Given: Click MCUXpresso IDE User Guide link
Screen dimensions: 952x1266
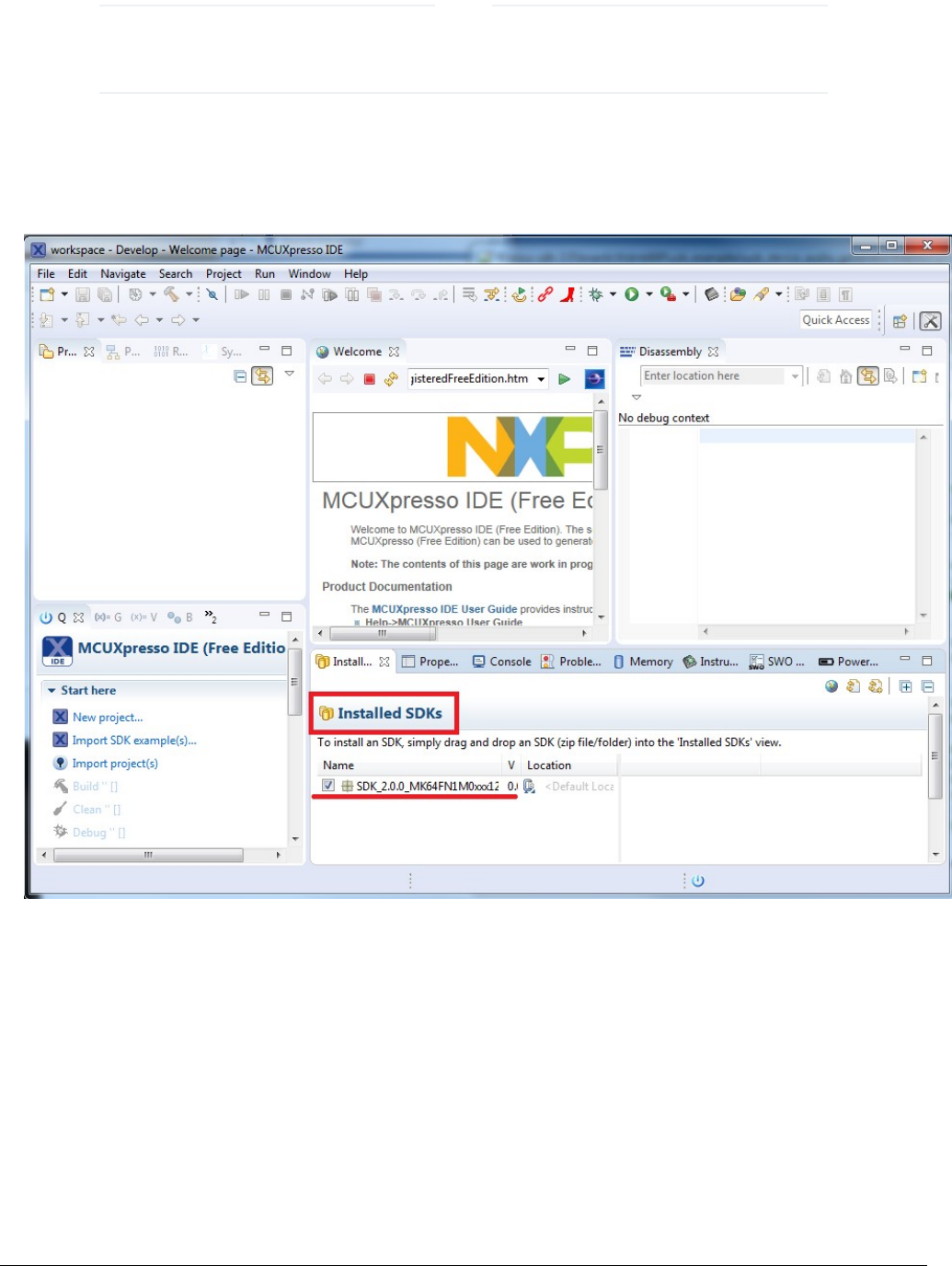Looking at the screenshot, I should click(x=444, y=609).
